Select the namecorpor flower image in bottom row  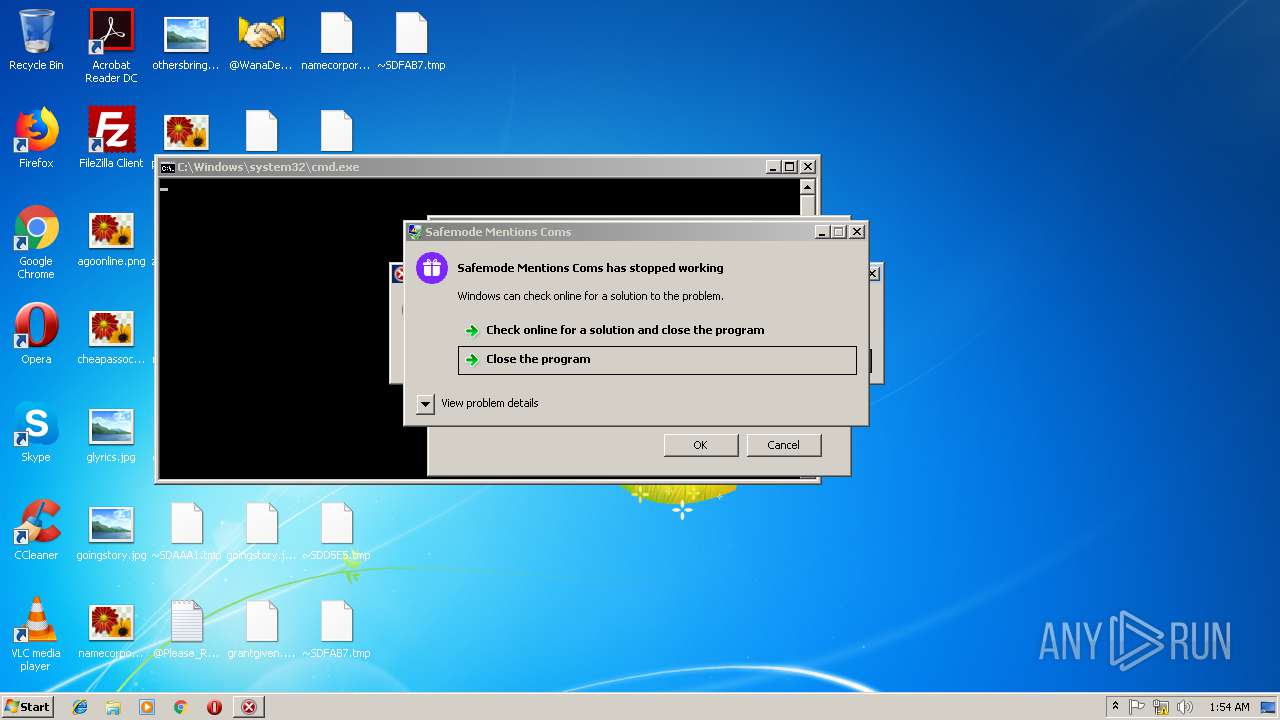[x=111, y=632]
